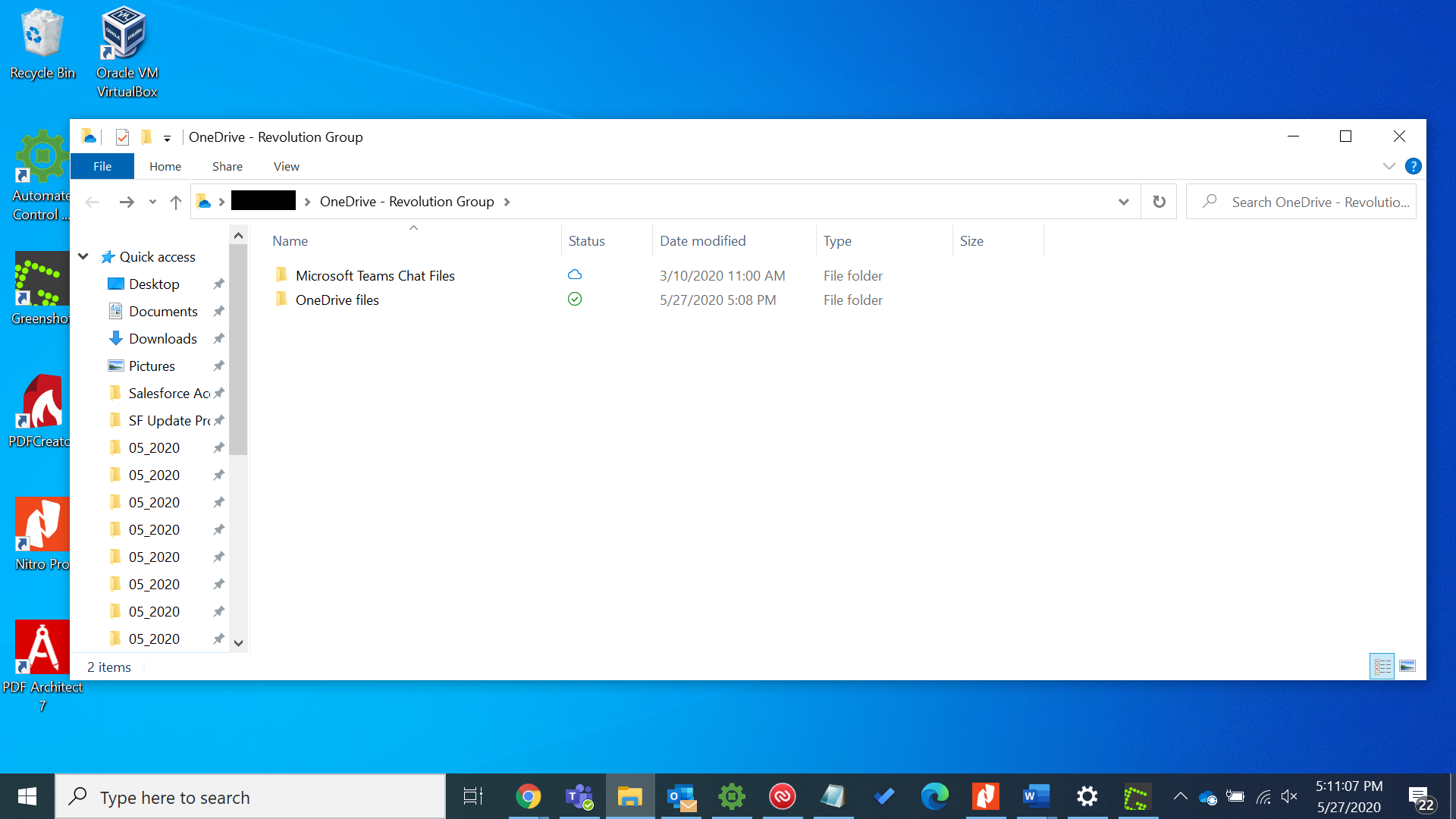Image resolution: width=1456 pixels, height=819 pixels.
Task: Open the Home ribbon tab
Action: (165, 166)
